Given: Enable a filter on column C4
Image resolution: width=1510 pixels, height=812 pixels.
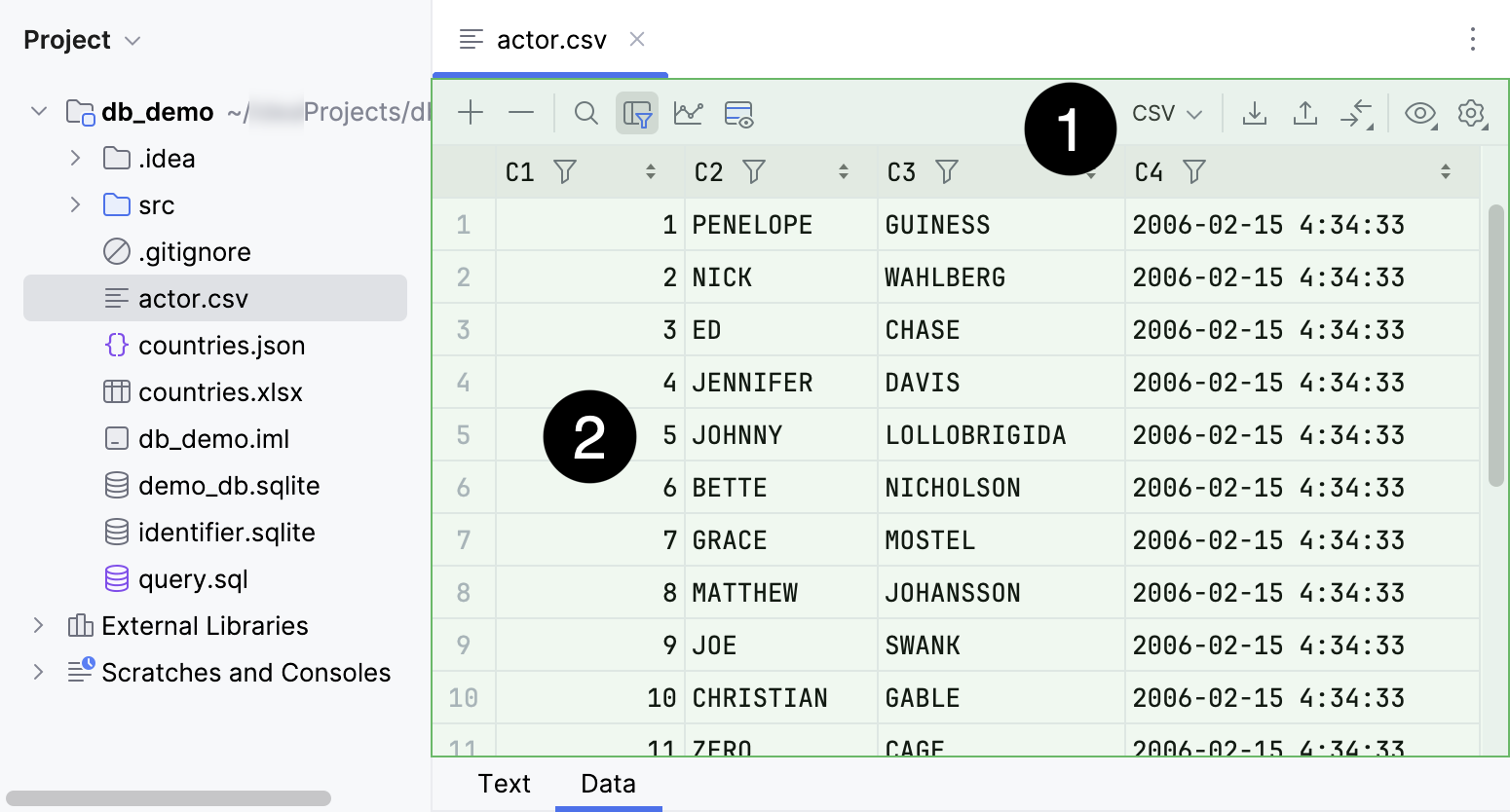Looking at the screenshot, I should coord(1195,171).
